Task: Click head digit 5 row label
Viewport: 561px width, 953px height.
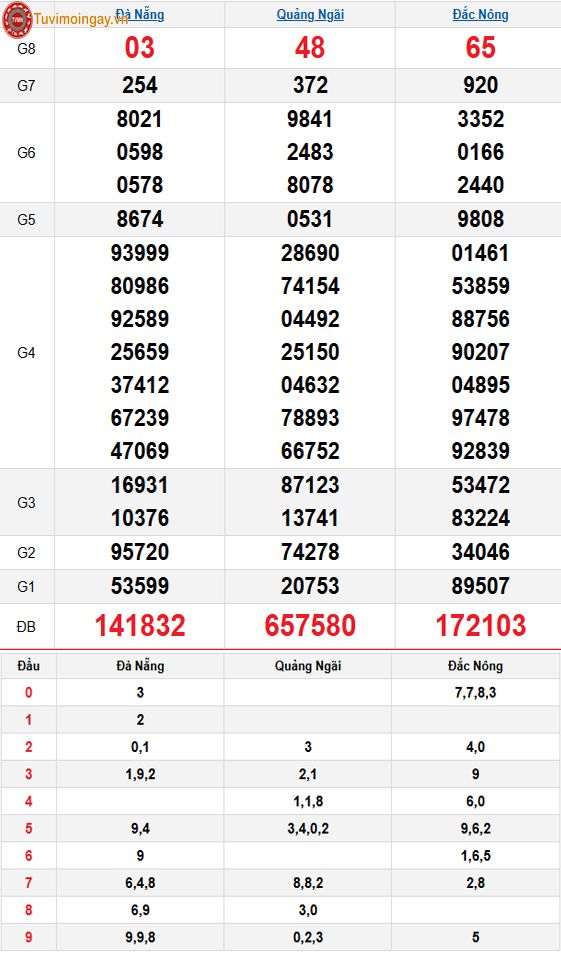Action: [29, 828]
